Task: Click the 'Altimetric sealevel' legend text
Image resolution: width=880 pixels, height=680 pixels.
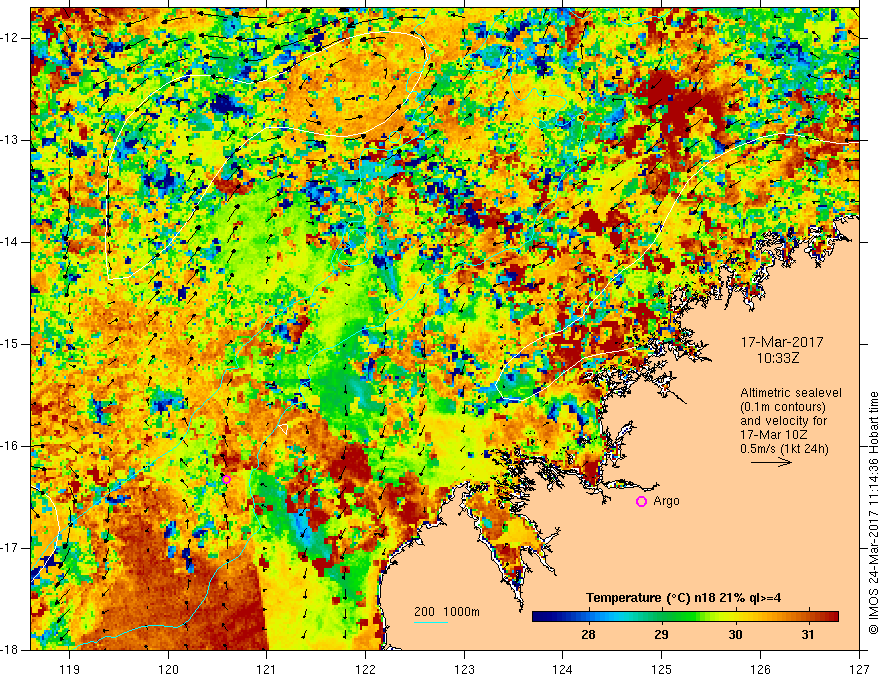Action: pos(791,393)
